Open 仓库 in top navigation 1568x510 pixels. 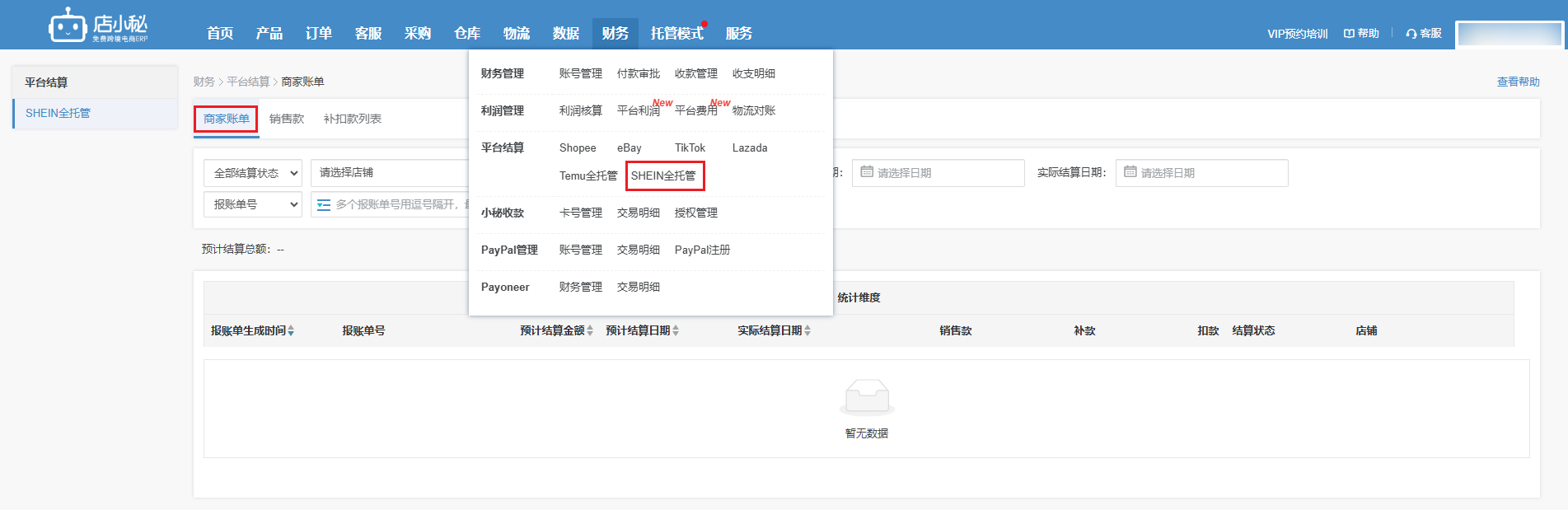467,33
